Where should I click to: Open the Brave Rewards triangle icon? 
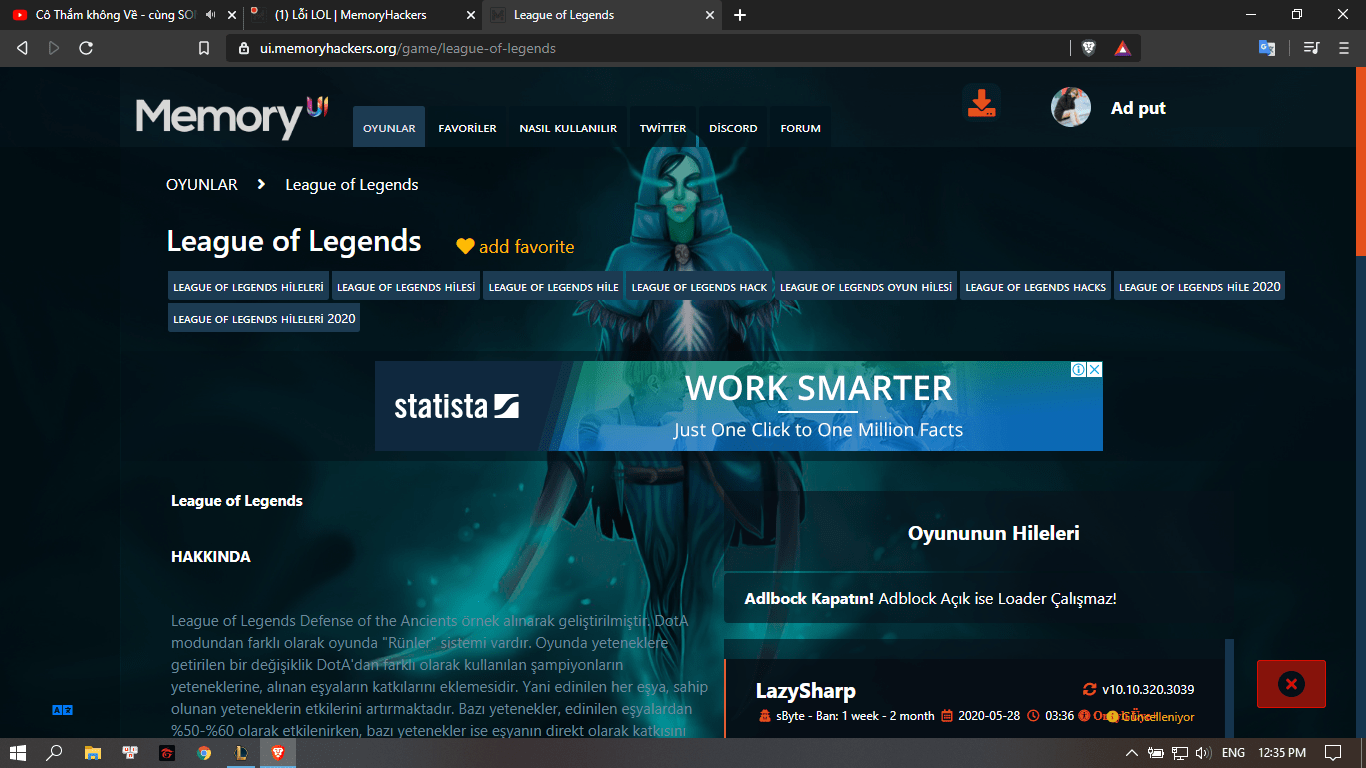pyautogui.click(x=1122, y=48)
